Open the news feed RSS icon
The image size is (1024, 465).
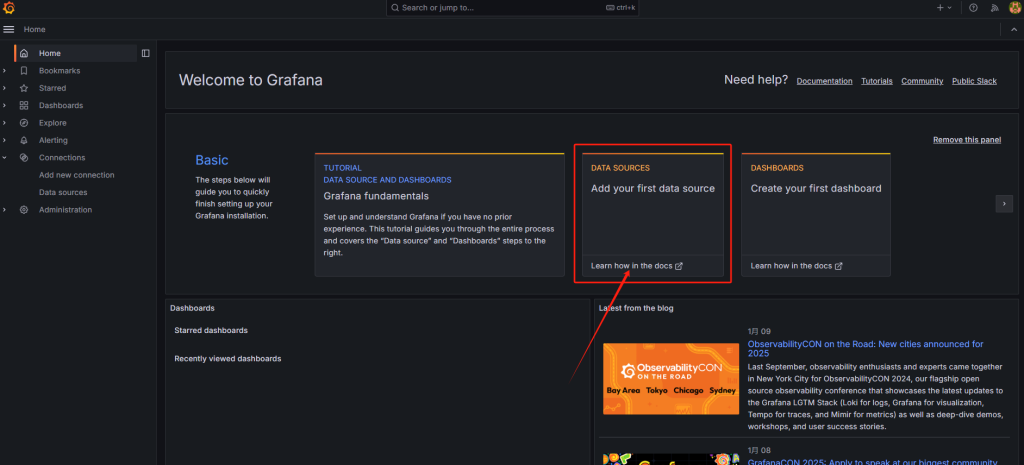tap(995, 8)
